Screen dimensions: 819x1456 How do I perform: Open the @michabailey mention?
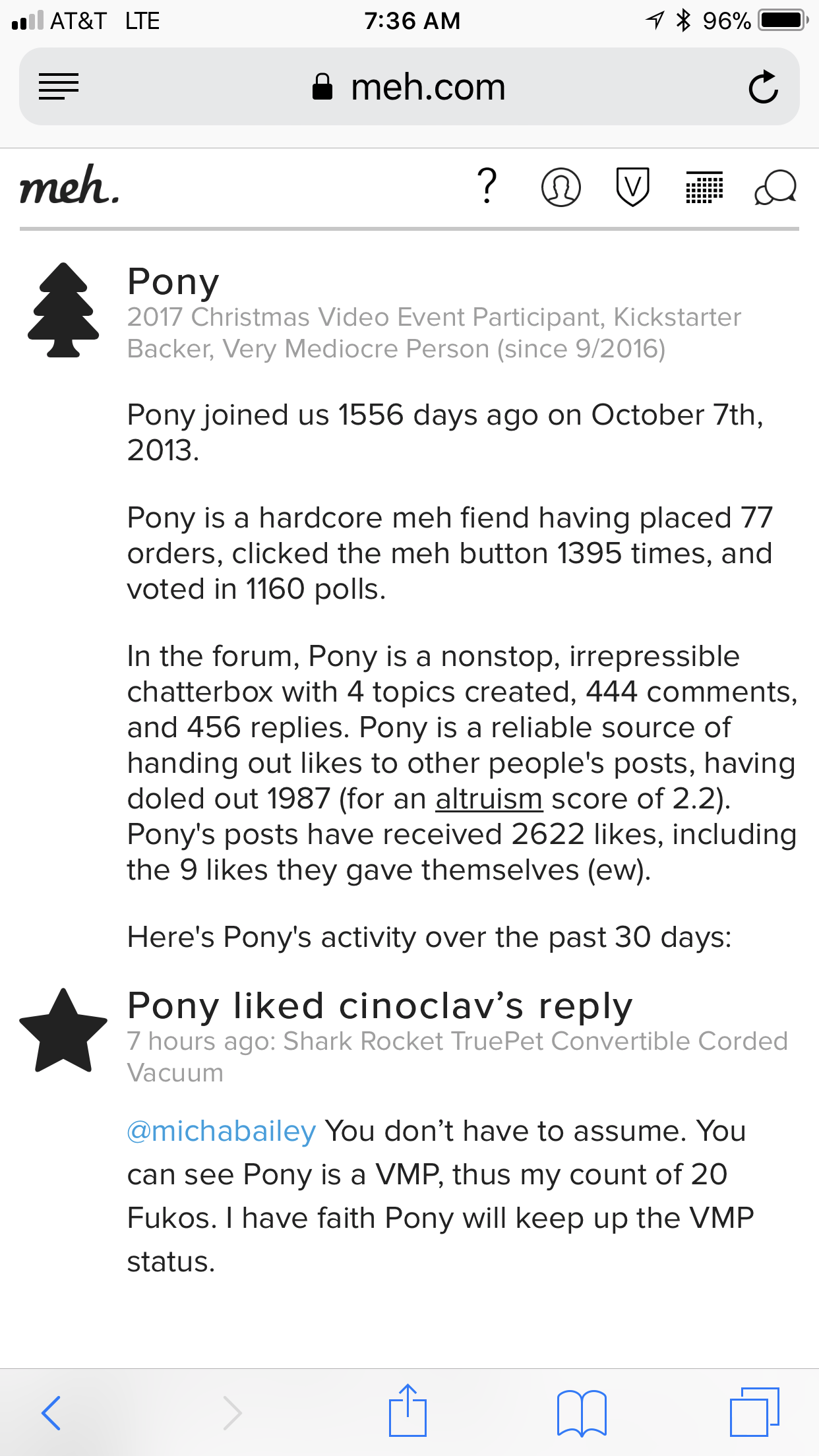click(x=222, y=1131)
